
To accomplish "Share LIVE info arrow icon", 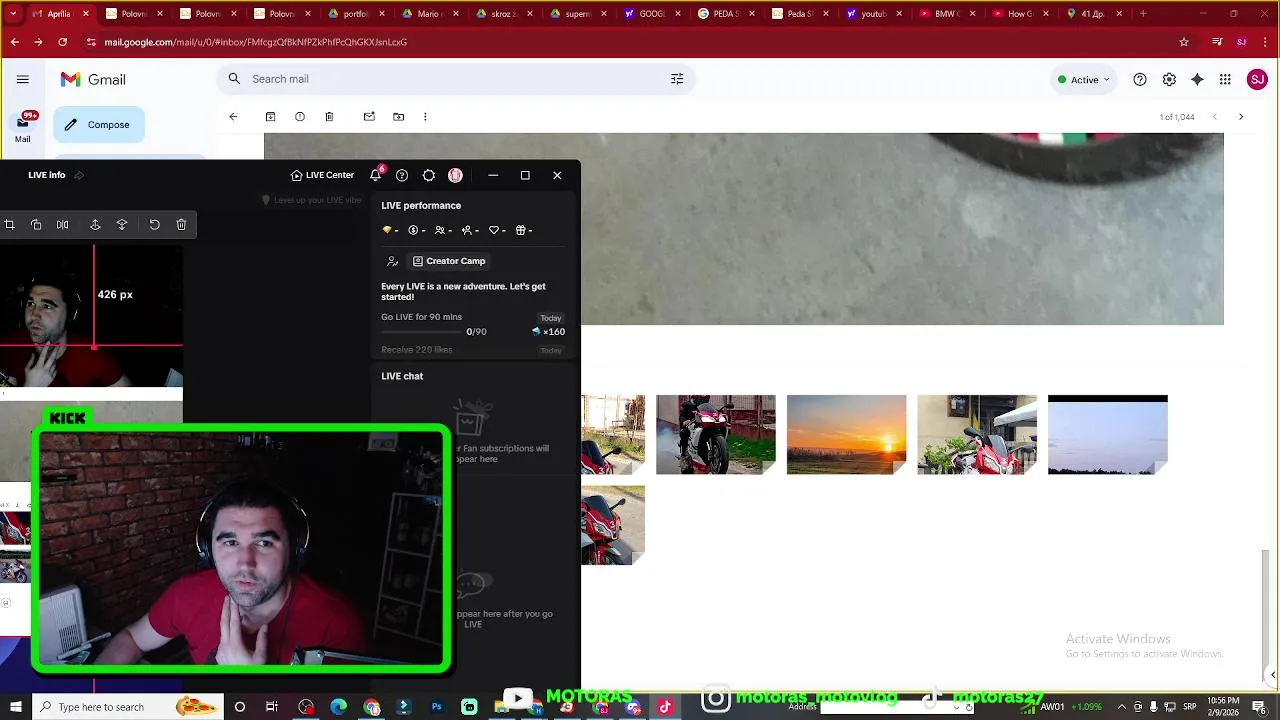I will (79, 175).
